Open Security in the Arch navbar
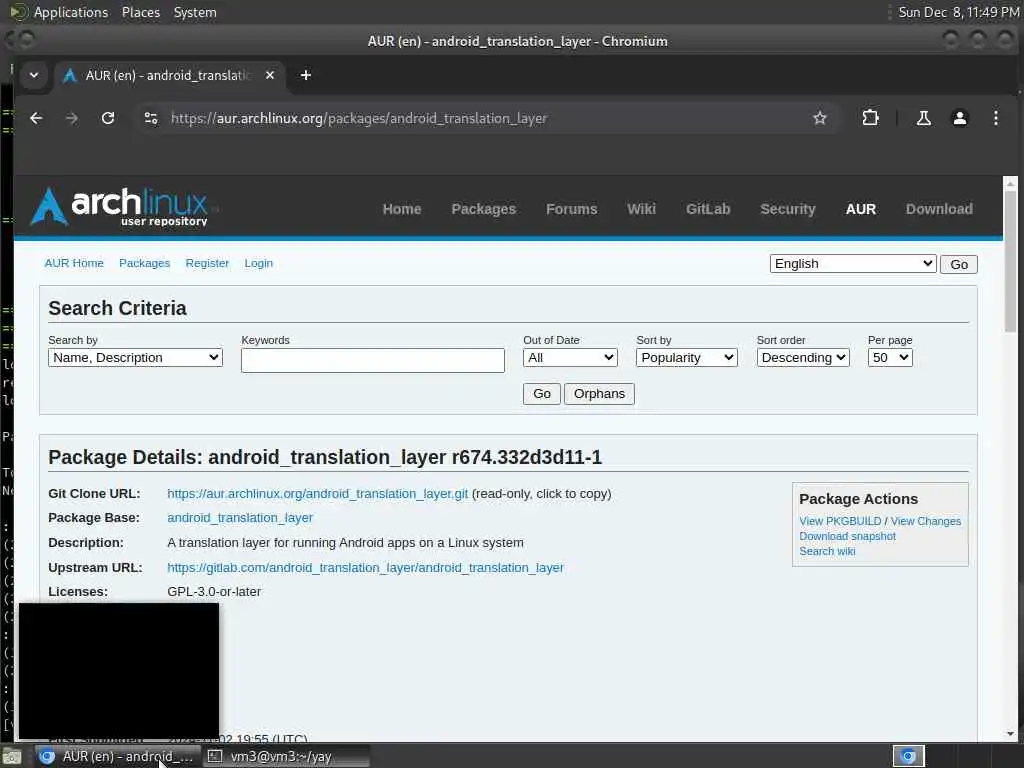Viewport: 1024px width, 768px height. pos(788,209)
